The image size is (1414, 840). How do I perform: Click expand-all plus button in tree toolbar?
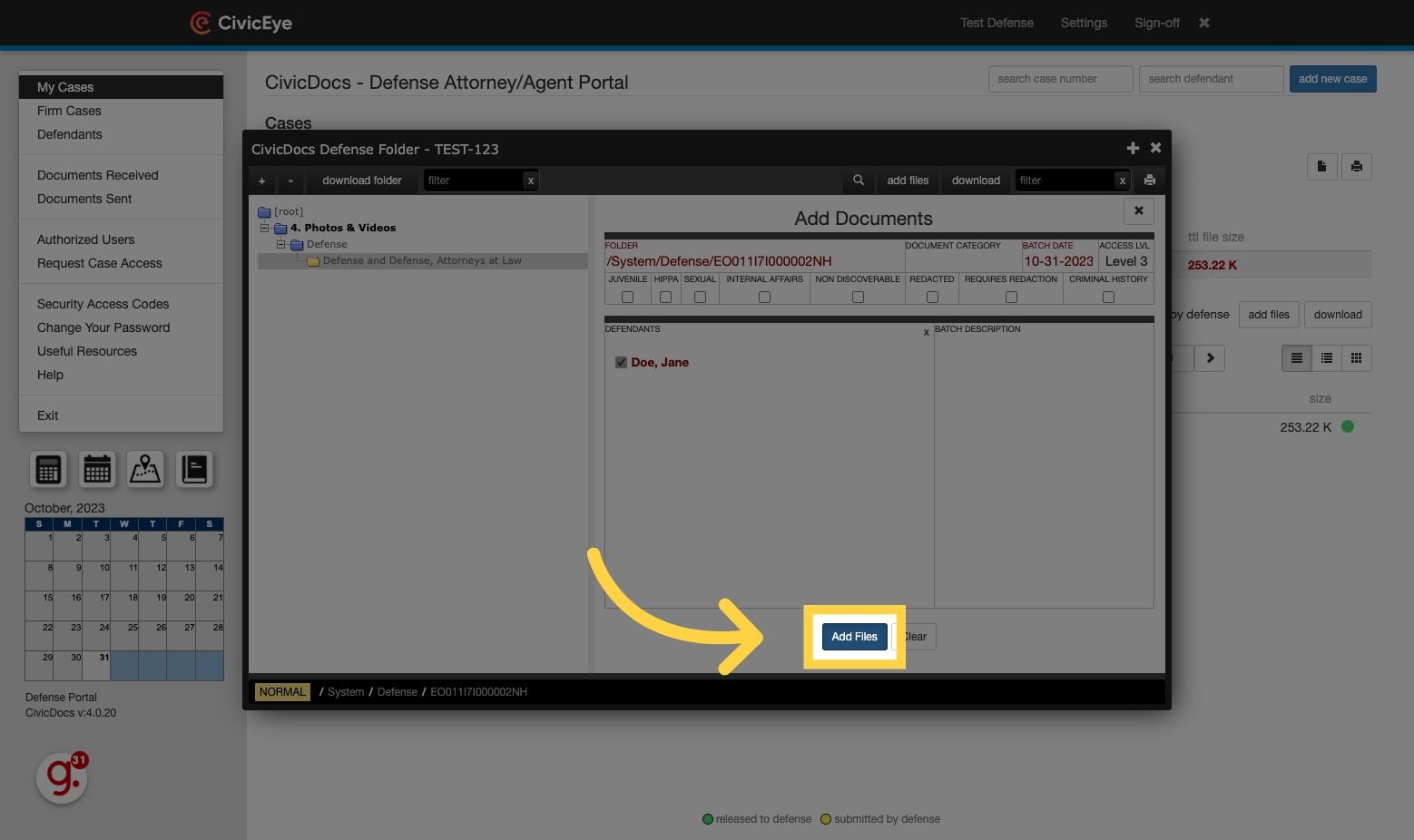click(x=262, y=181)
